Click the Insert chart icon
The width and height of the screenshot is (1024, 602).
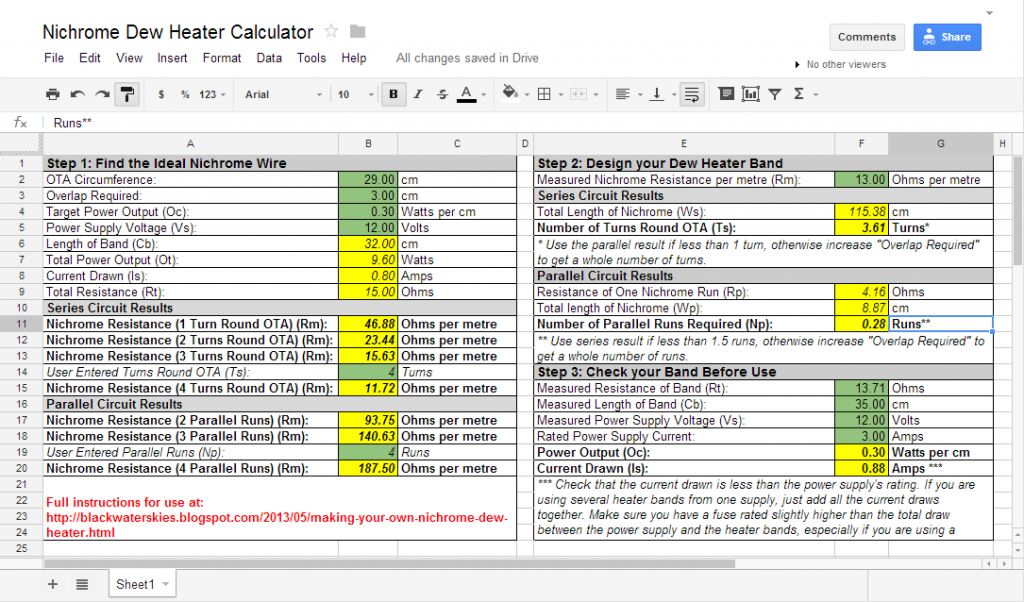tap(751, 95)
